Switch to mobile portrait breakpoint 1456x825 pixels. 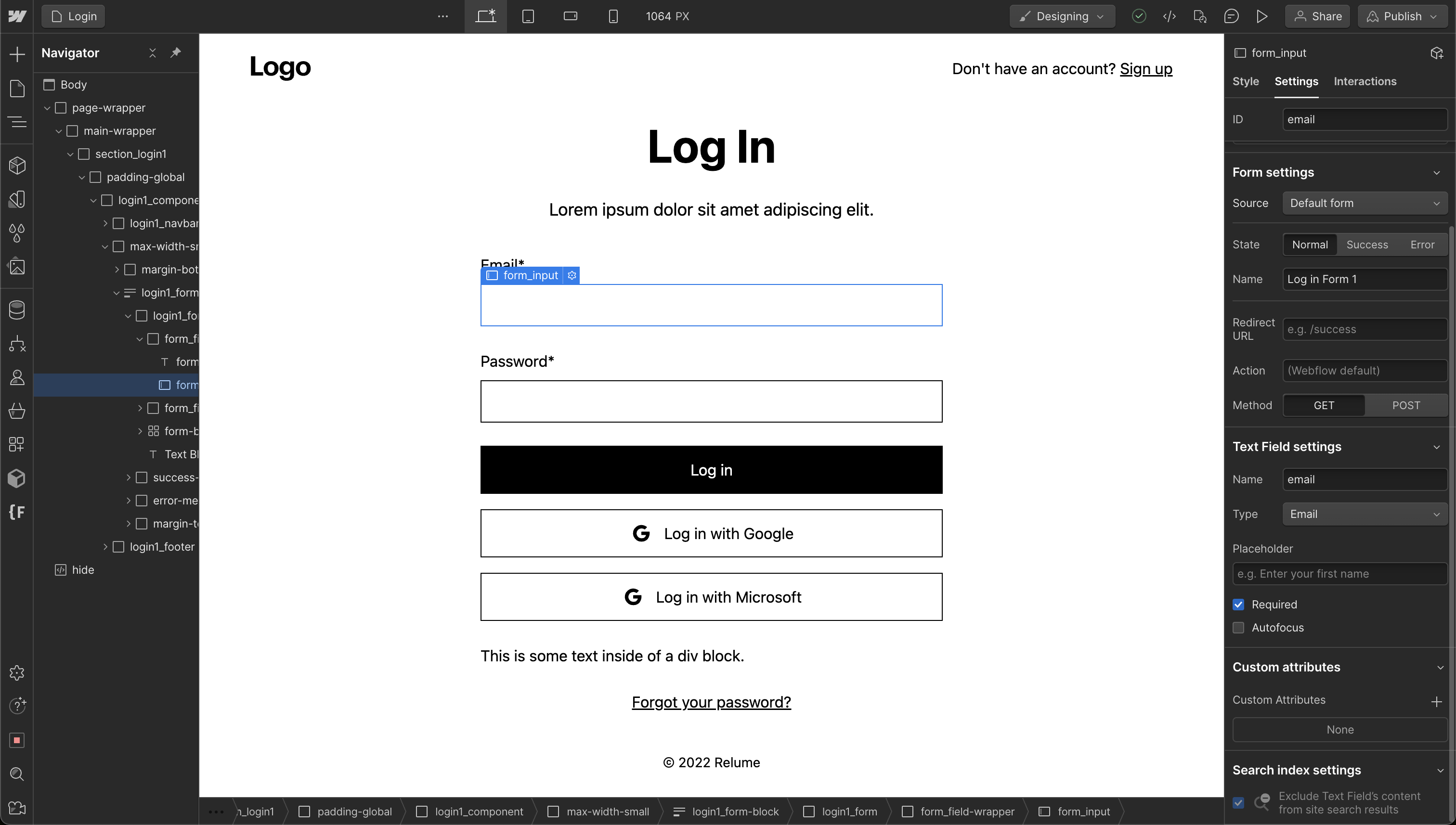click(x=612, y=16)
